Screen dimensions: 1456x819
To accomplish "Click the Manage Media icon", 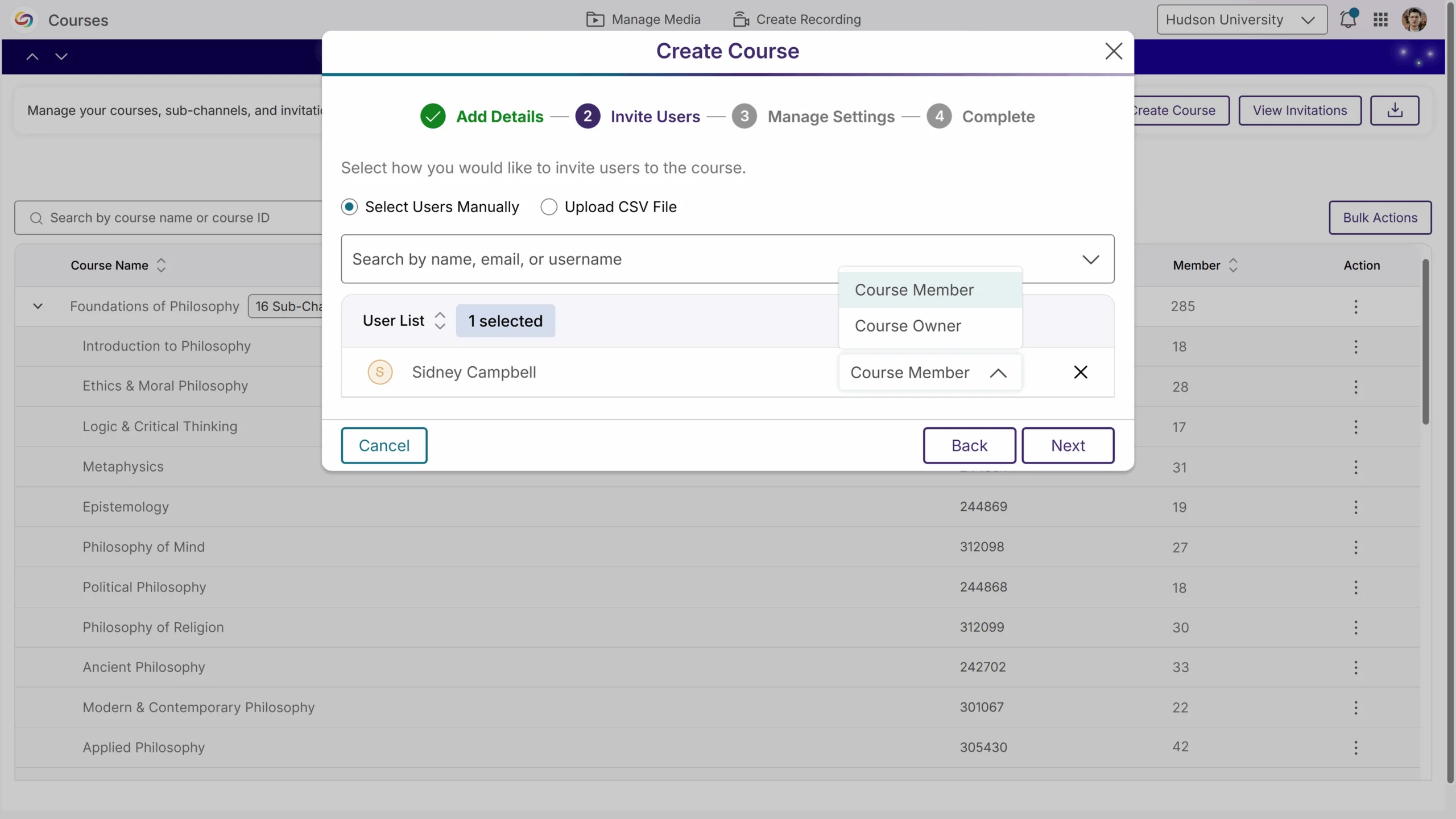I will pyautogui.click(x=595, y=19).
